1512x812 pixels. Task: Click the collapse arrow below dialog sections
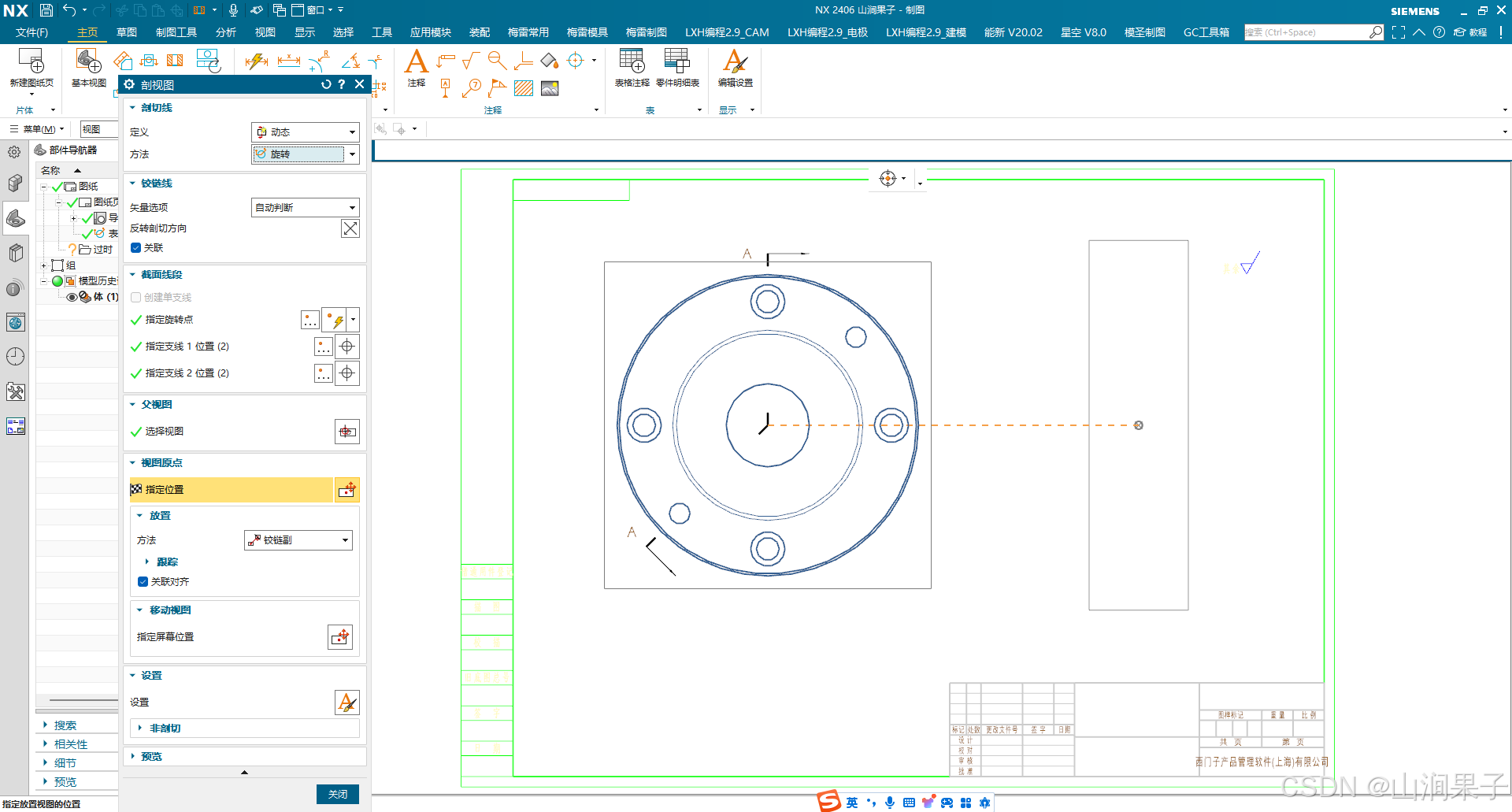point(244,773)
